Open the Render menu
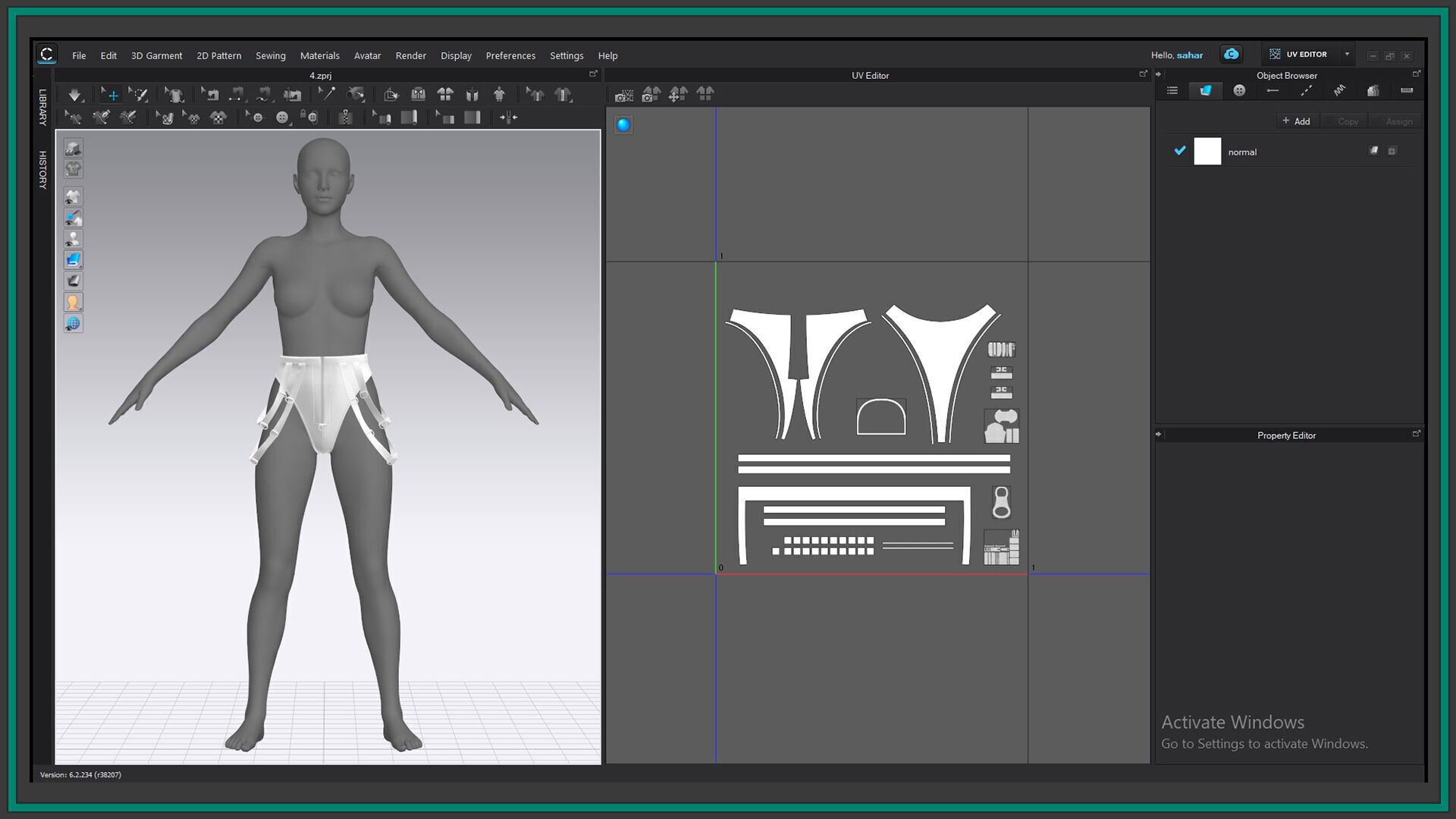Screen dimensions: 1456x819 [410, 55]
